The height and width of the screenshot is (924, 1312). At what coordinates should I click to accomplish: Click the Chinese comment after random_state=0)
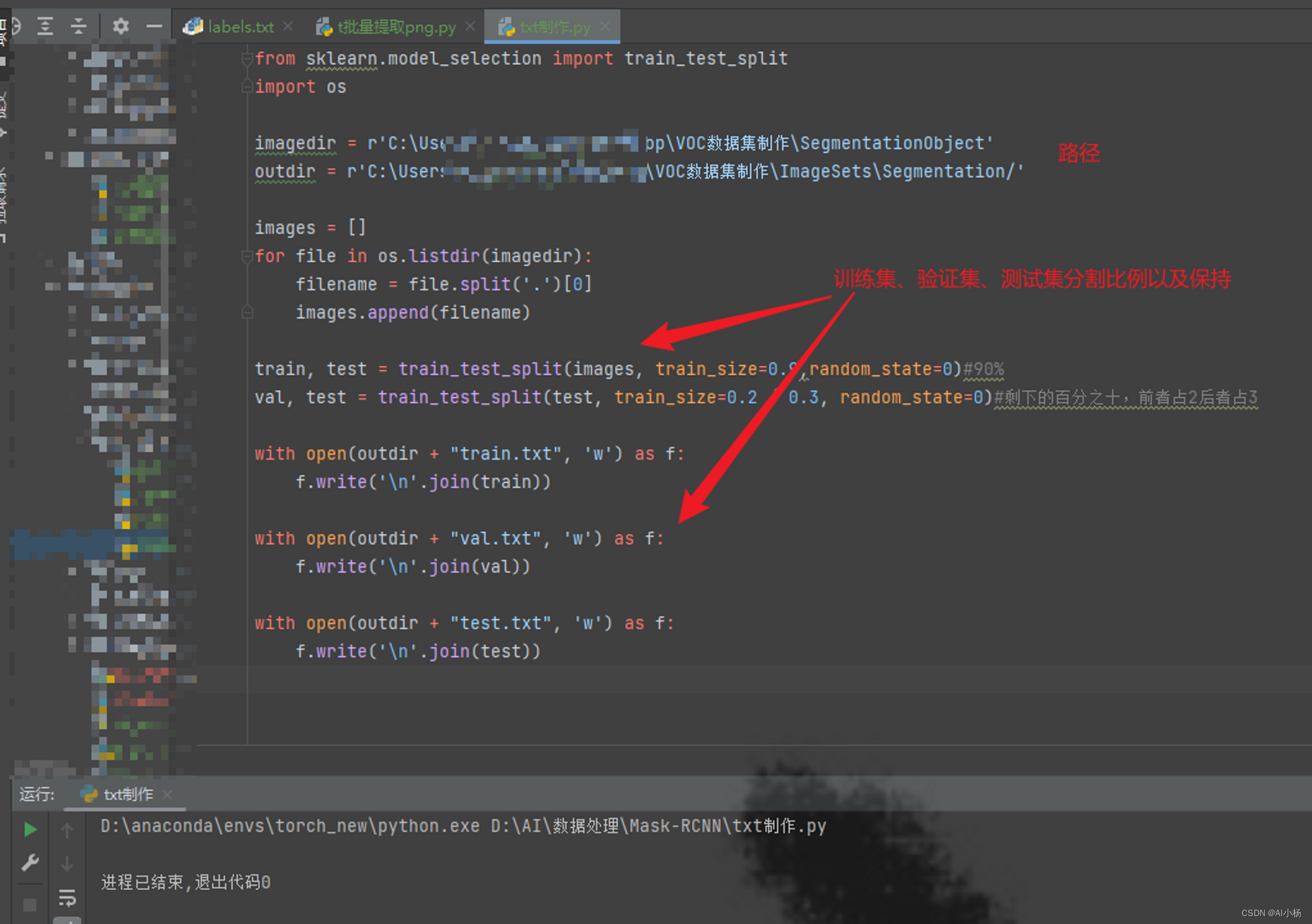1126,397
